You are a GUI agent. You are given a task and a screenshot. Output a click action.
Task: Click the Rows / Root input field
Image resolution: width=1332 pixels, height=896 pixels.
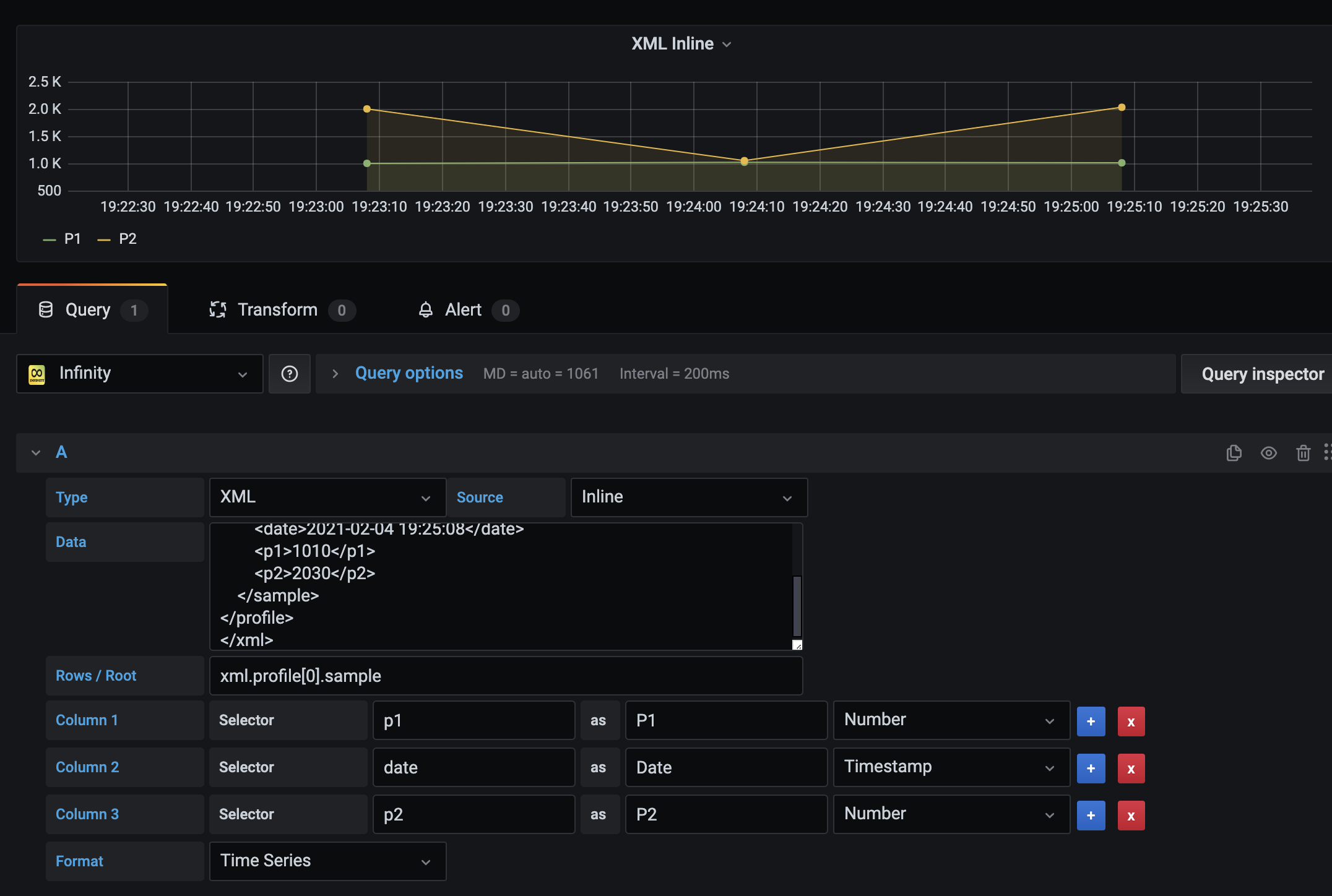[505, 676]
